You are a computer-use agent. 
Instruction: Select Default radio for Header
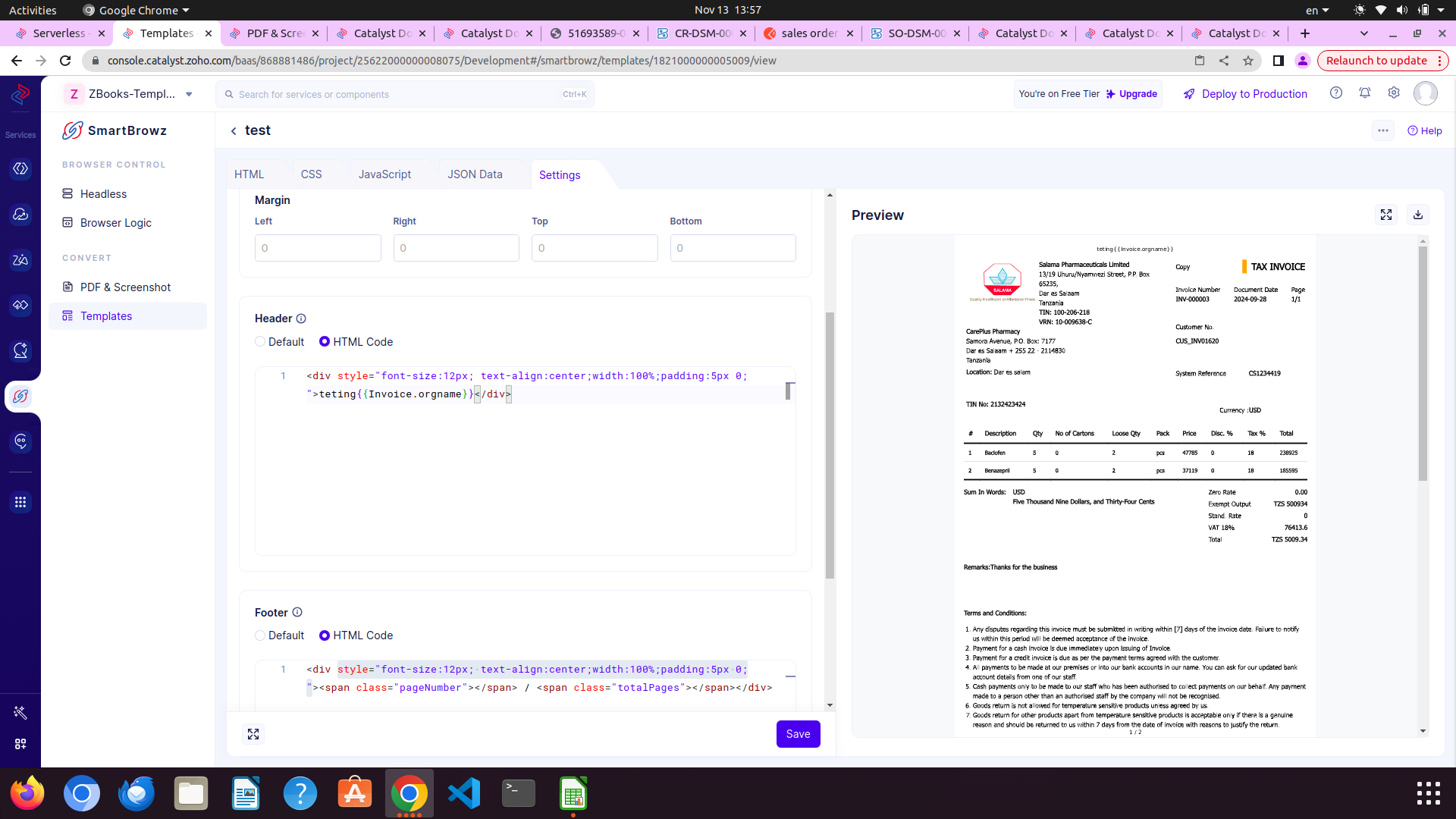[x=261, y=342]
